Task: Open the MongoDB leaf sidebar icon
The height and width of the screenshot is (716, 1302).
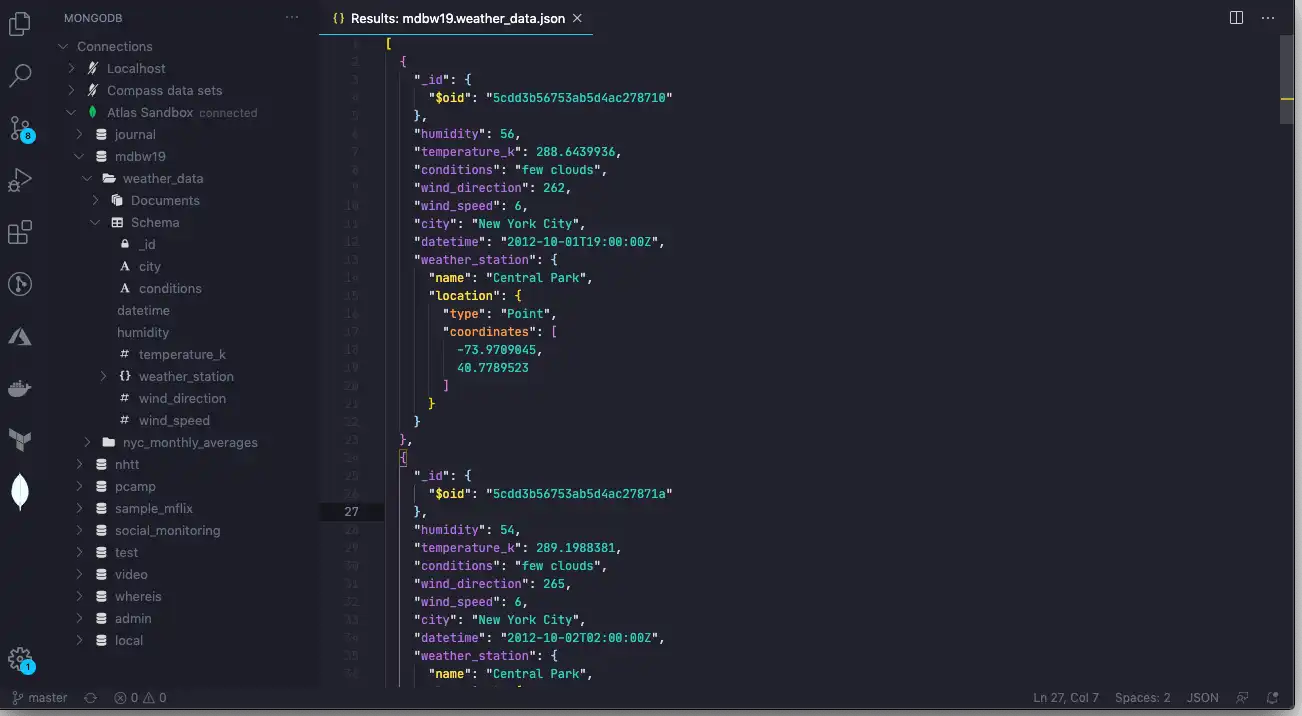Action: tap(20, 491)
